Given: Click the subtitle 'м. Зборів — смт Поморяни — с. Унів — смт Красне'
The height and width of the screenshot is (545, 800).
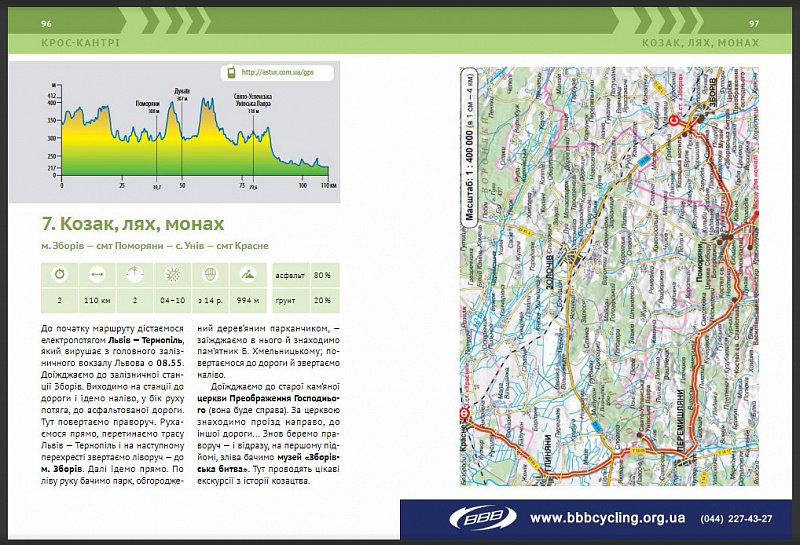Looking at the screenshot, I should click(x=155, y=246).
